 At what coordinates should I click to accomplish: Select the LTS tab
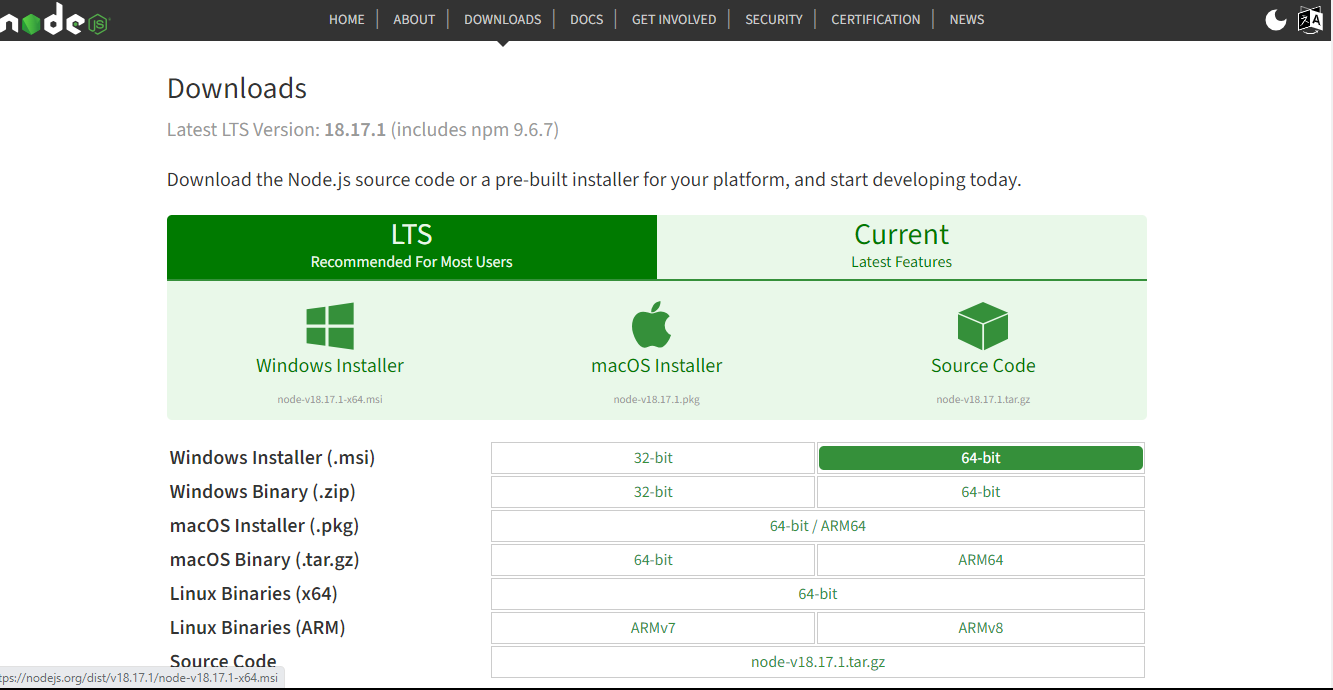point(412,247)
